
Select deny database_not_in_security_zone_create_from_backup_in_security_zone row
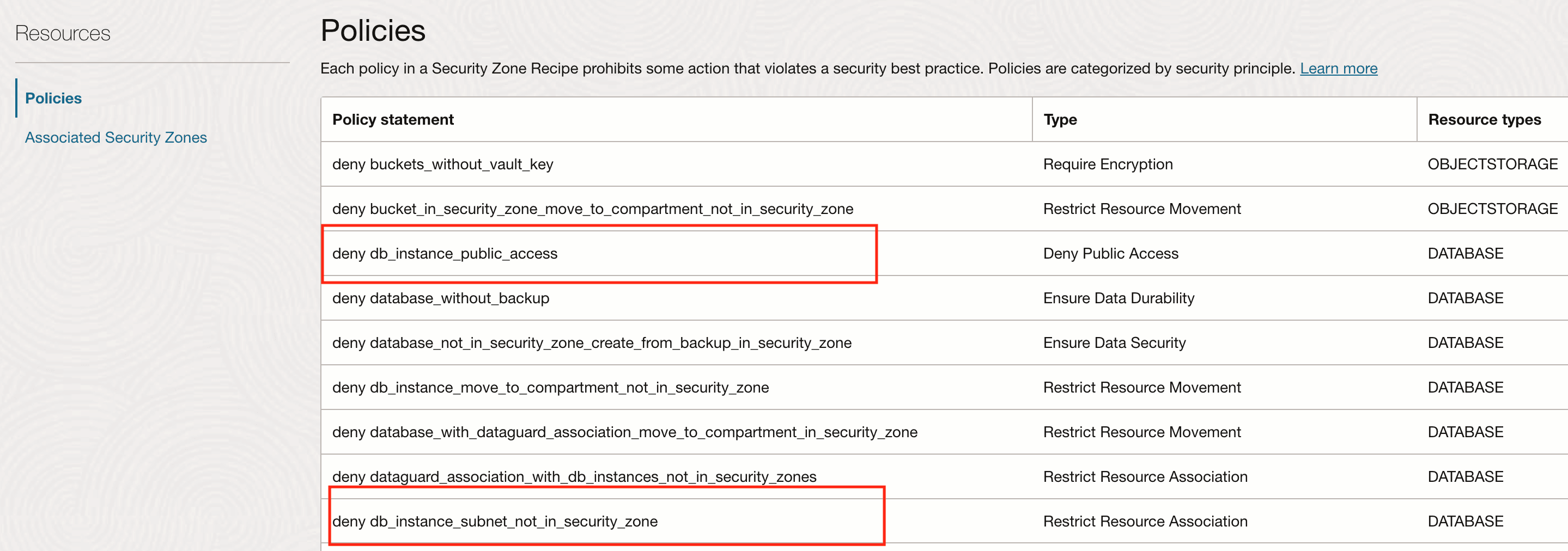click(x=592, y=342)
